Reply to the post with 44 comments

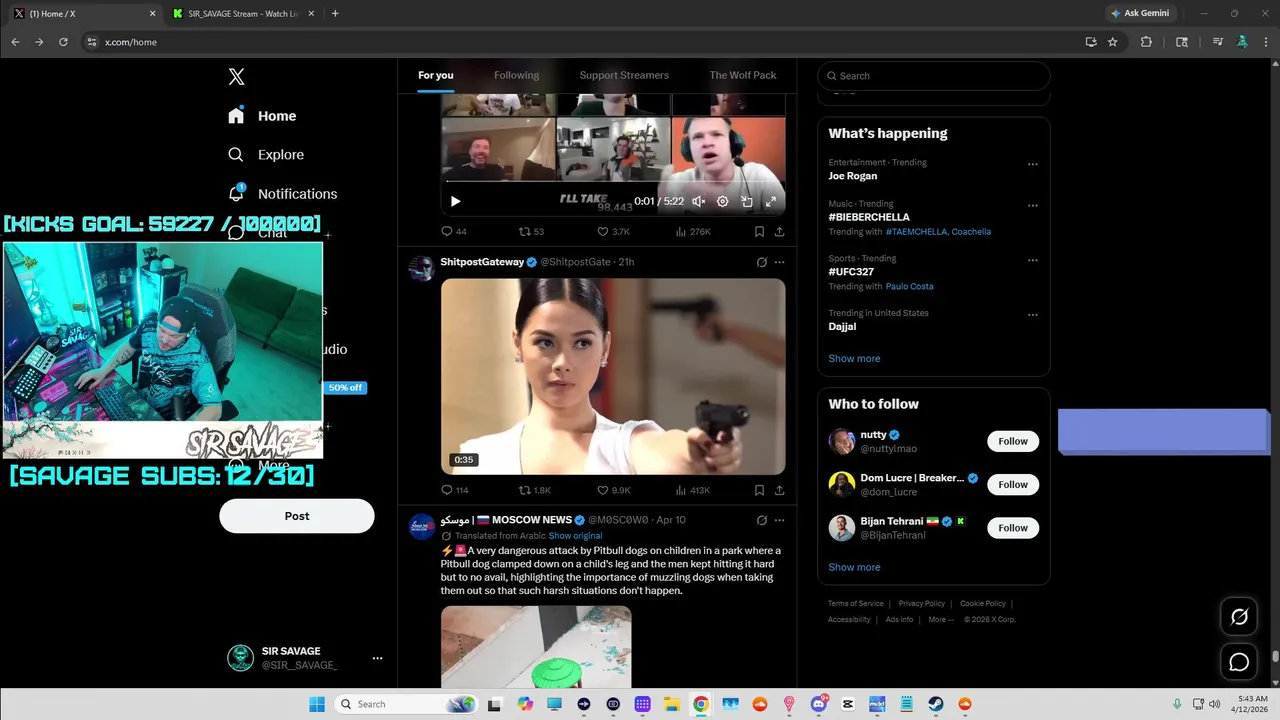coord(454,231)
